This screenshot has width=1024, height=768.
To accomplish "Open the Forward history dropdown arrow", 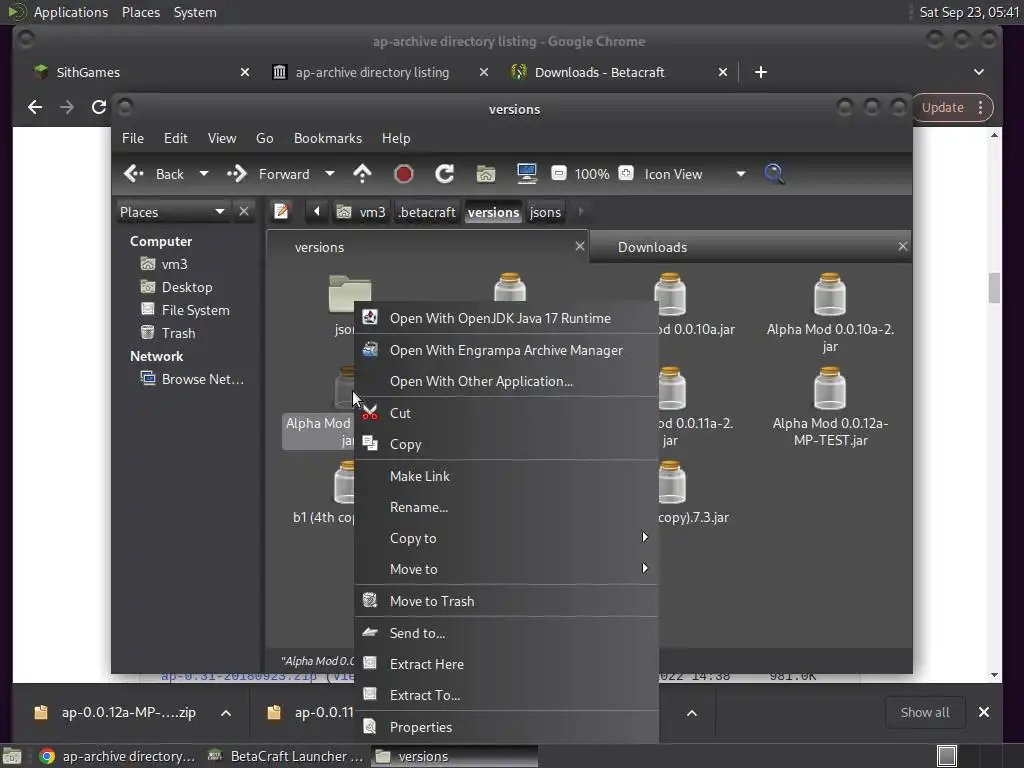I will 330,174.
